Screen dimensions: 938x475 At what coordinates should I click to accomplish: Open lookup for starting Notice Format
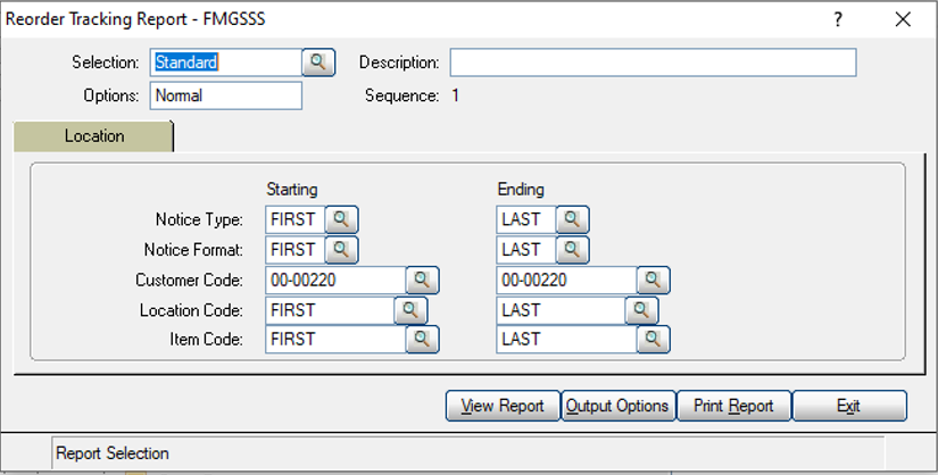[341, 249]
